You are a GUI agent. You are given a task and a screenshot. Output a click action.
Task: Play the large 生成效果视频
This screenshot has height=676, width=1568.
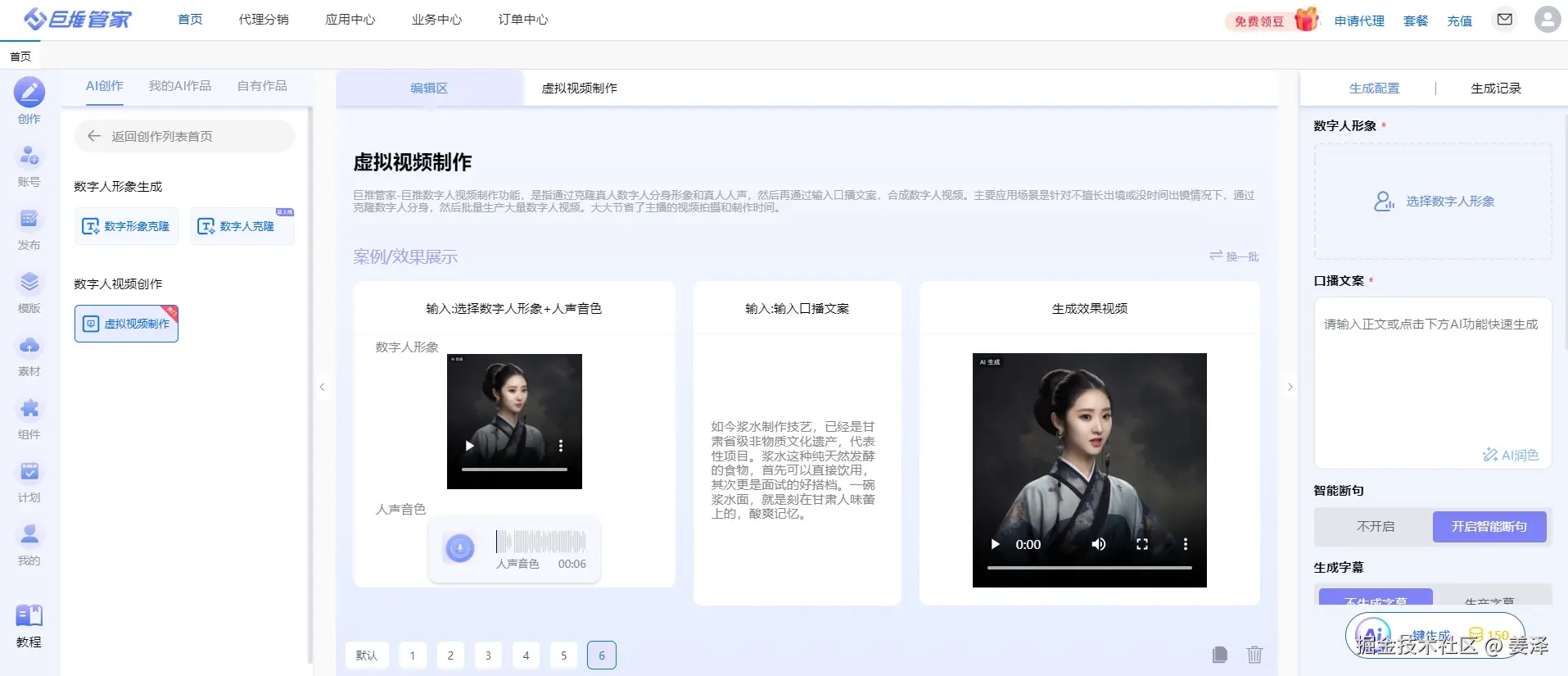(x=995, y=544)
